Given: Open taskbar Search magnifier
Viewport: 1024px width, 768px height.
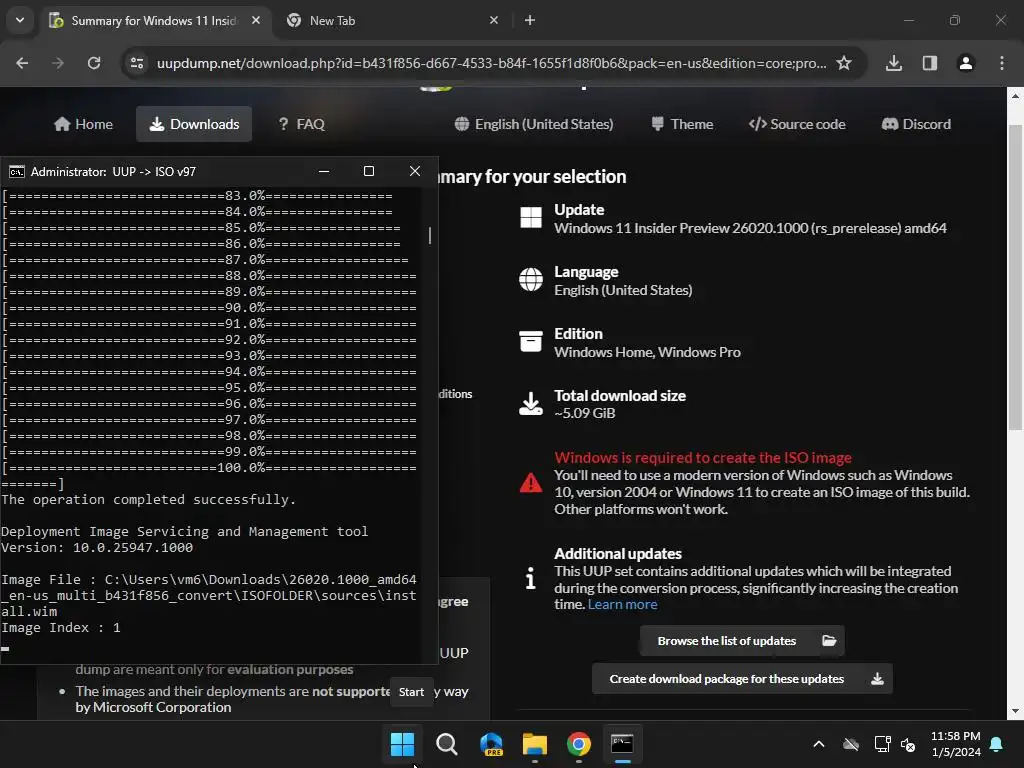Looking at the screenshot, I should tap(447, 744).
